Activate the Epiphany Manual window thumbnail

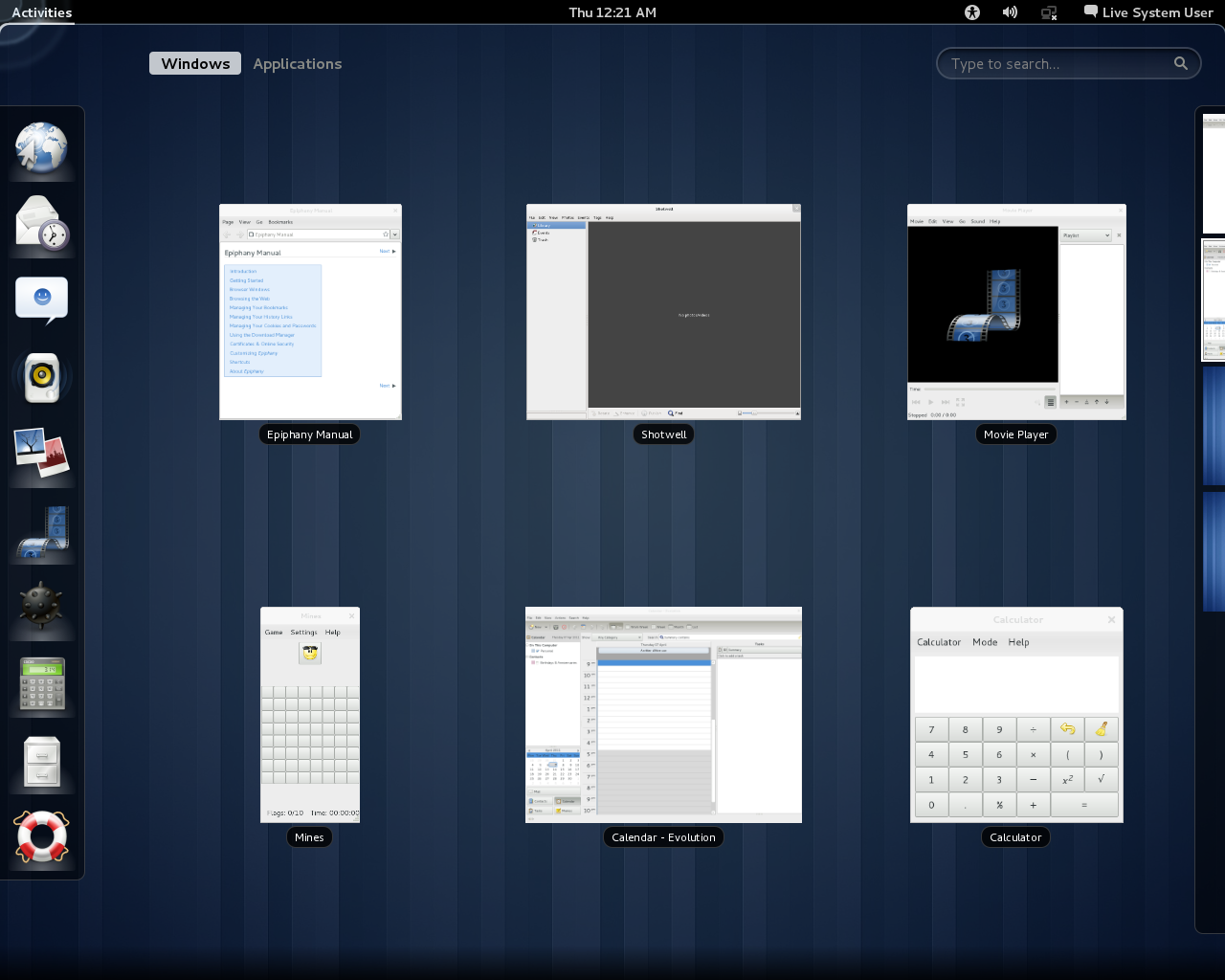(x=310, y=312)
